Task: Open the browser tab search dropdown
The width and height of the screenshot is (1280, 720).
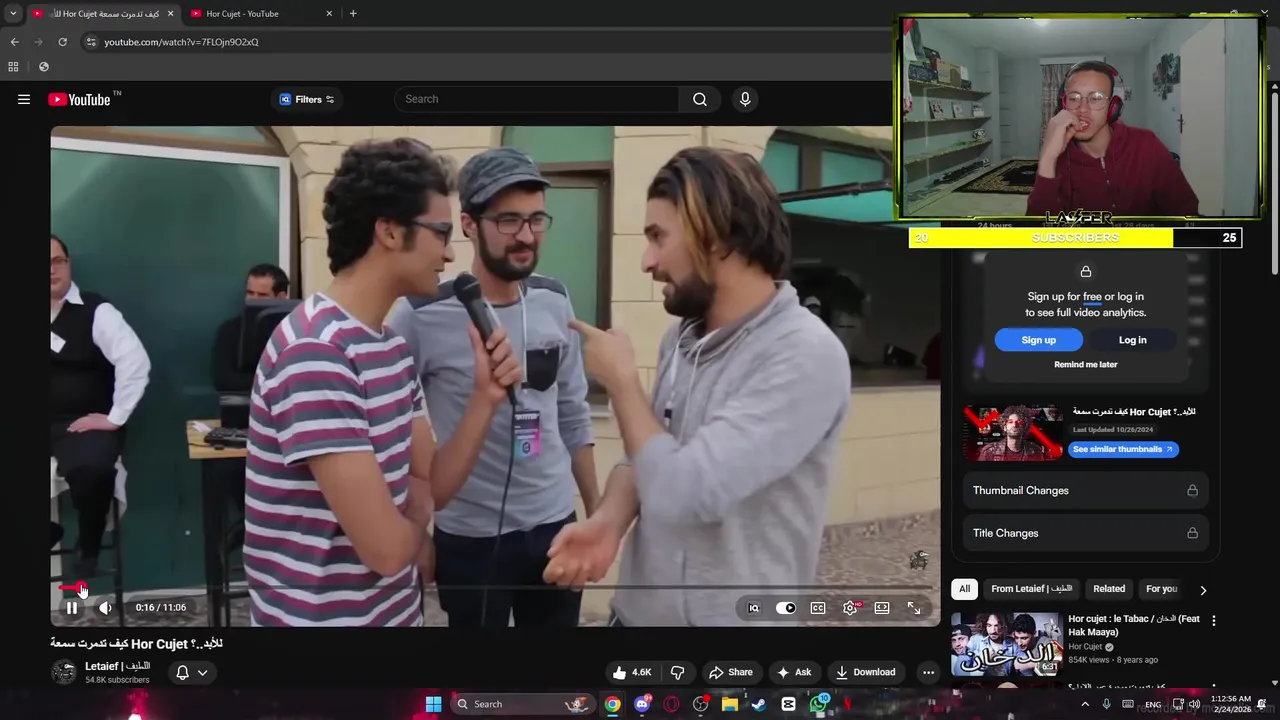Action: pos(13,13)
